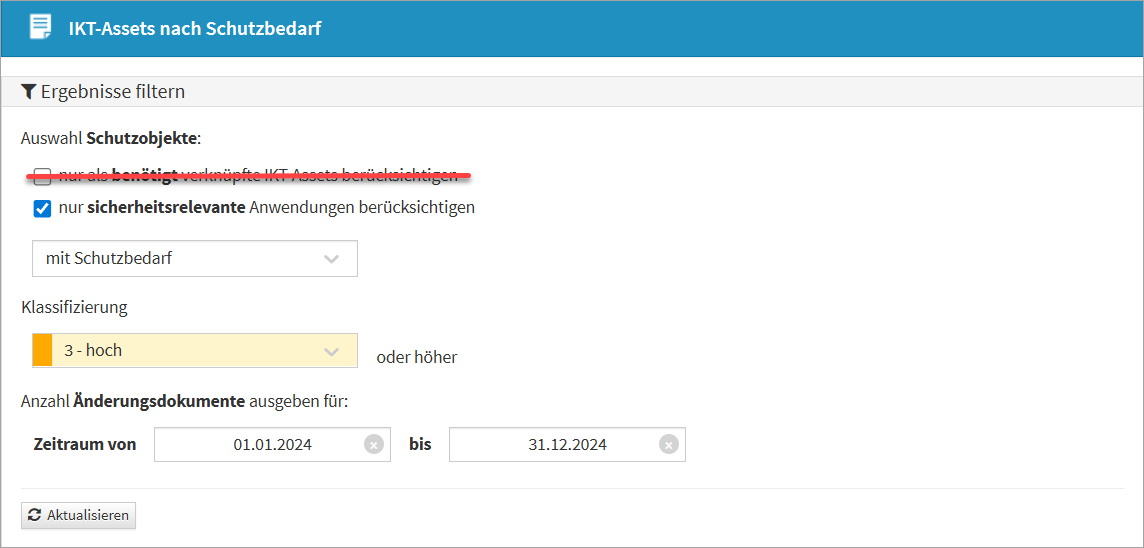Click the refresh arrows icon beside Aktualisieren
1144x548 pixels.
coord(35,515)
